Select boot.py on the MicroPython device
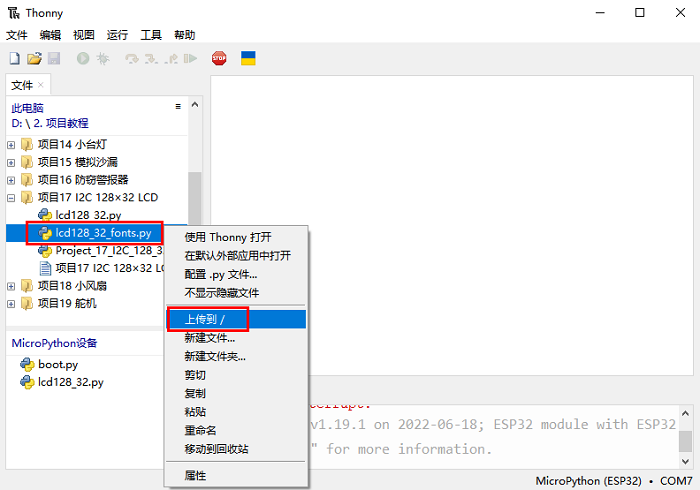Image resolution: width=700 pixels, height=490 pixels. coord(58,364)
